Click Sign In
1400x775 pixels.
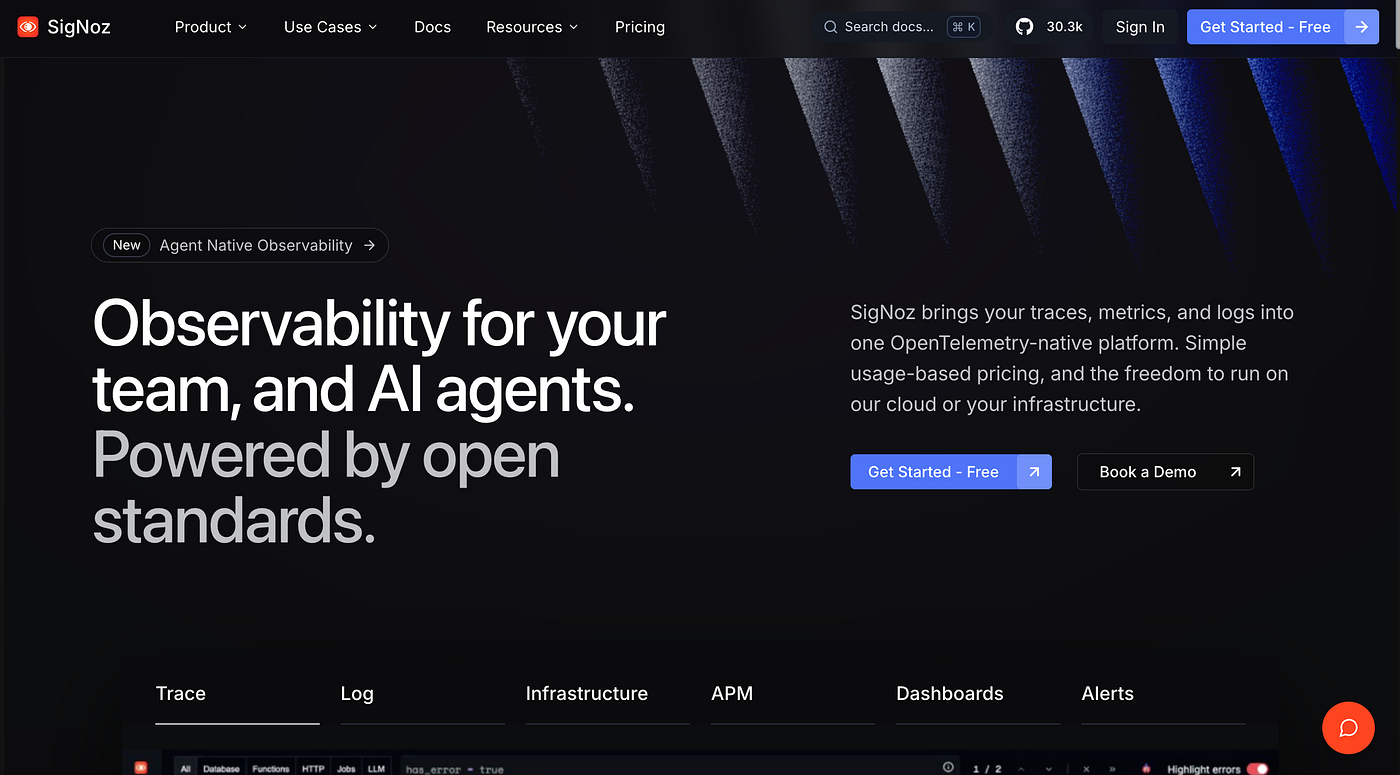(x=1140, y=27)
